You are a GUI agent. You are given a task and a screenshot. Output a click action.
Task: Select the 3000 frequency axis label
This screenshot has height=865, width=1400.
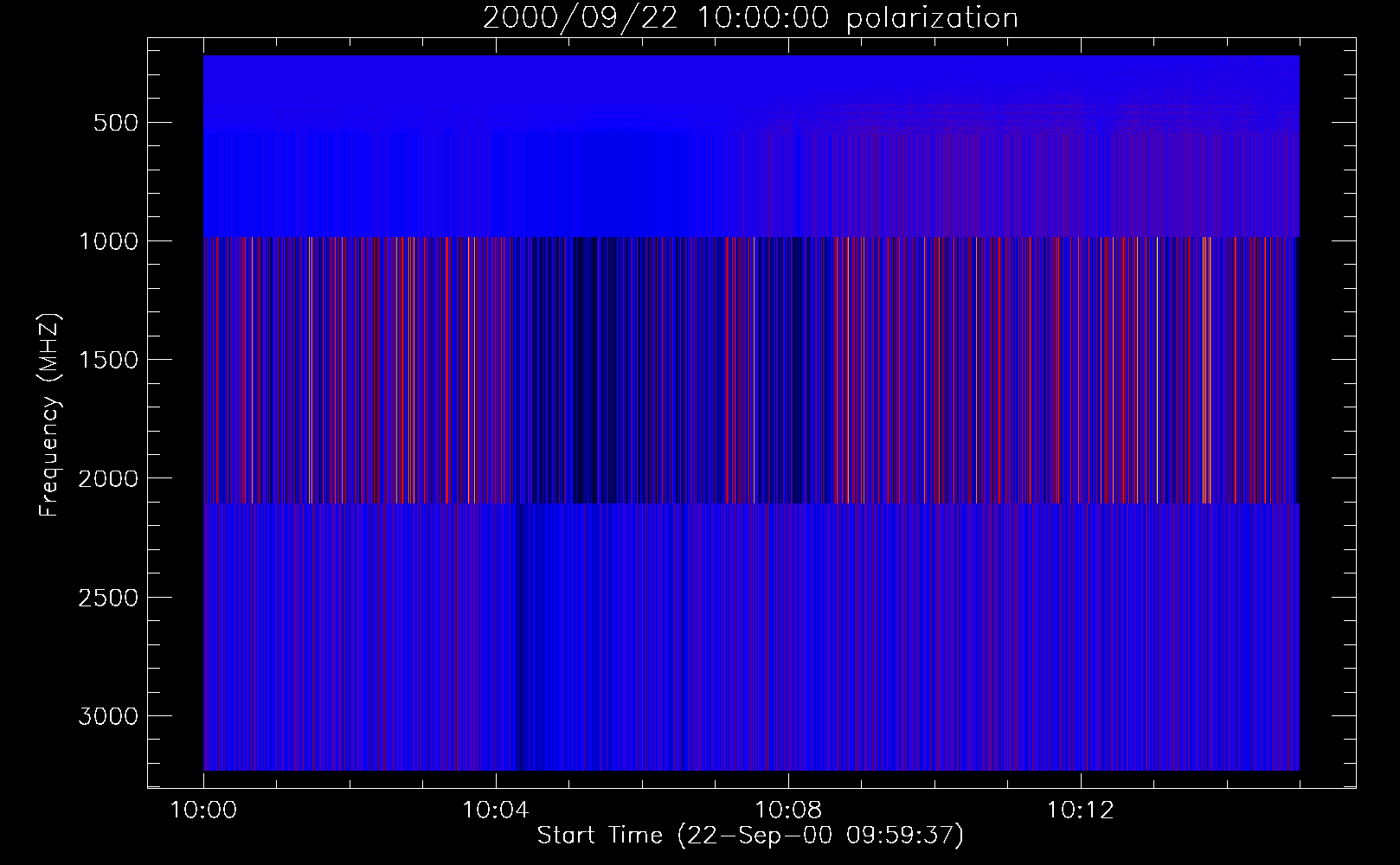pos(108,716)
